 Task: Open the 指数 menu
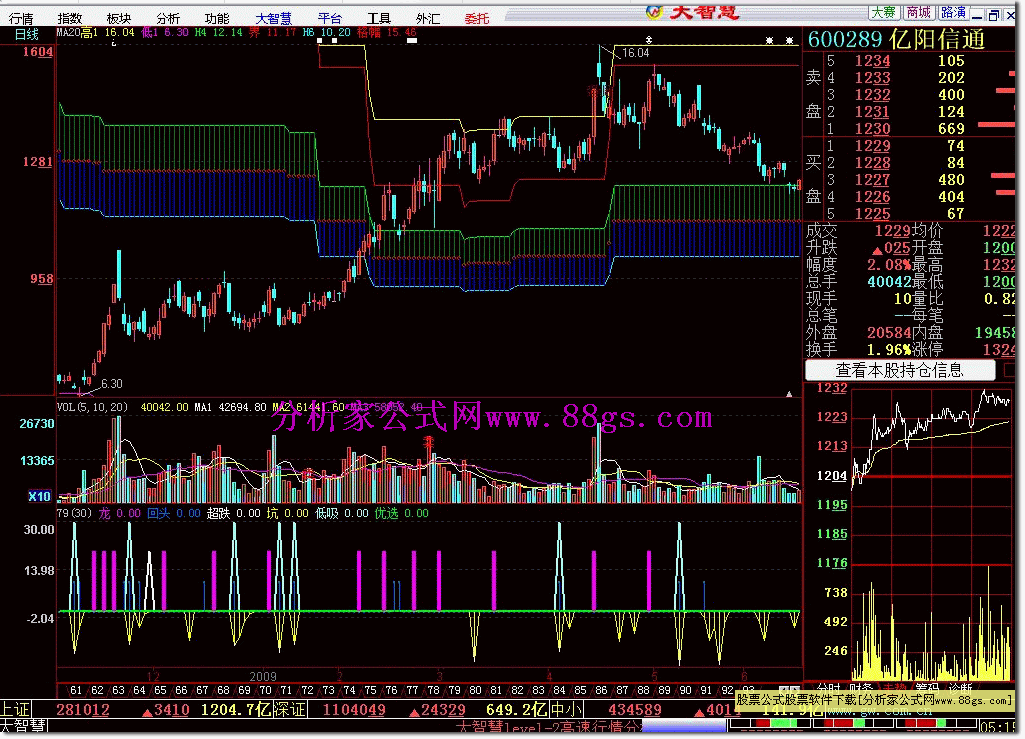pos(70,18)
